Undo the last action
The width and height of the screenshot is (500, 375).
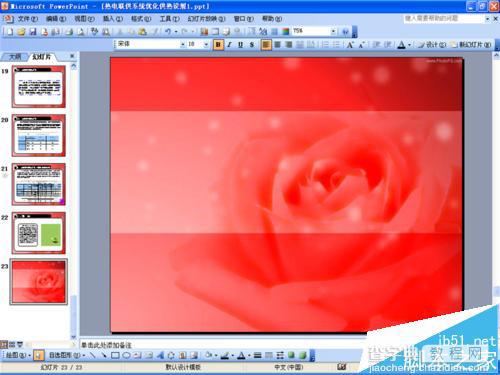tap(168, 32)
